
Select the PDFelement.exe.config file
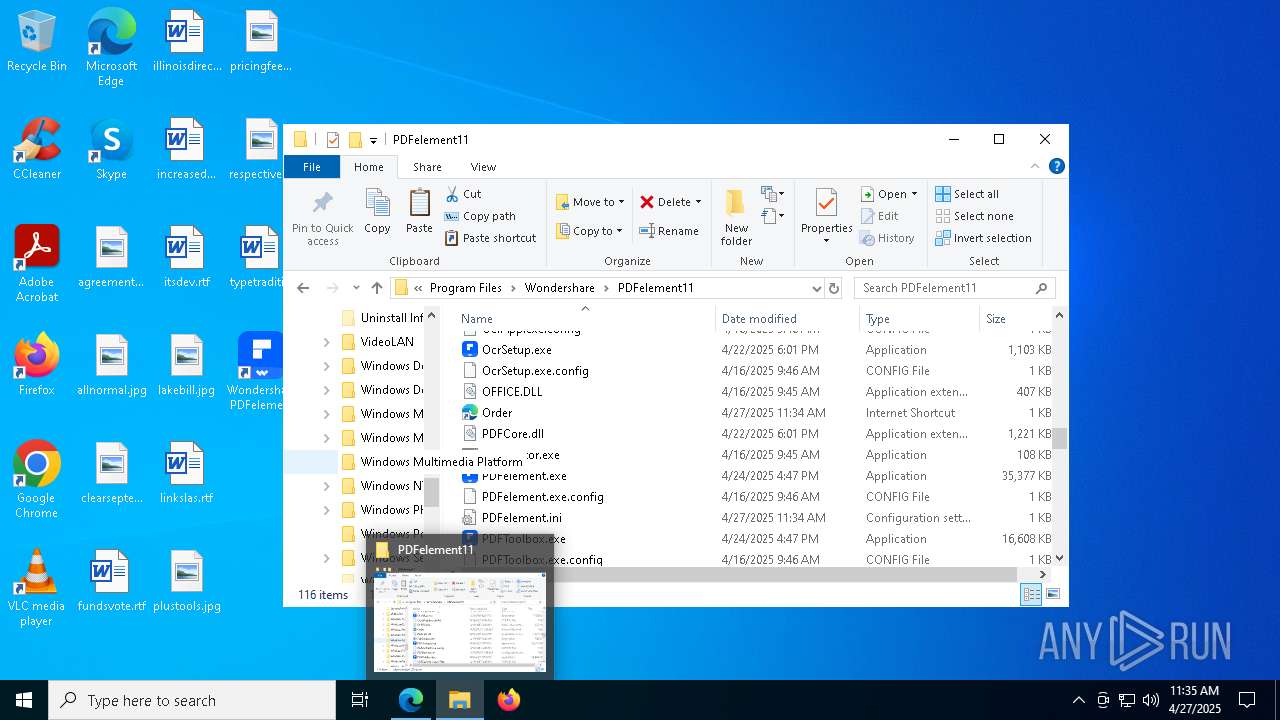tap(543, 497)
